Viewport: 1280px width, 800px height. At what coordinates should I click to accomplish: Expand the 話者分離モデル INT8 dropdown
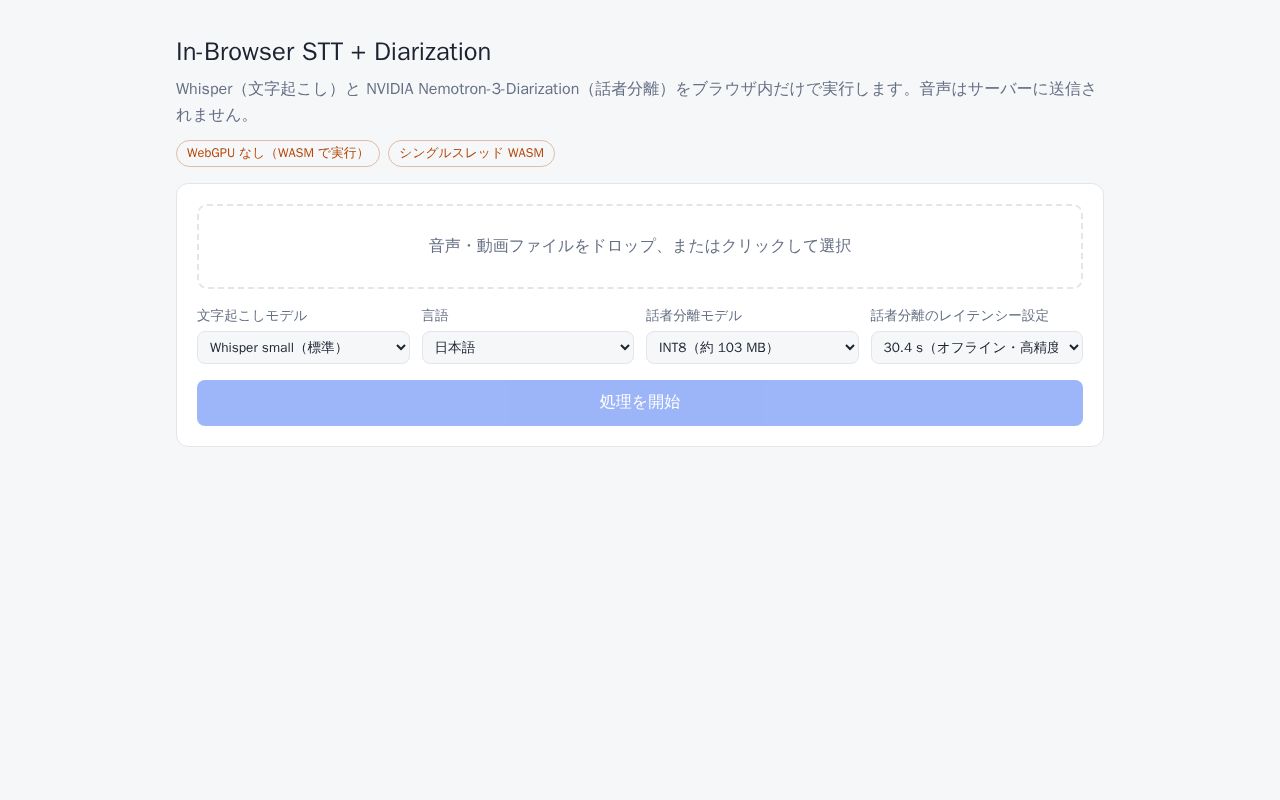click(x=752, y=347)
